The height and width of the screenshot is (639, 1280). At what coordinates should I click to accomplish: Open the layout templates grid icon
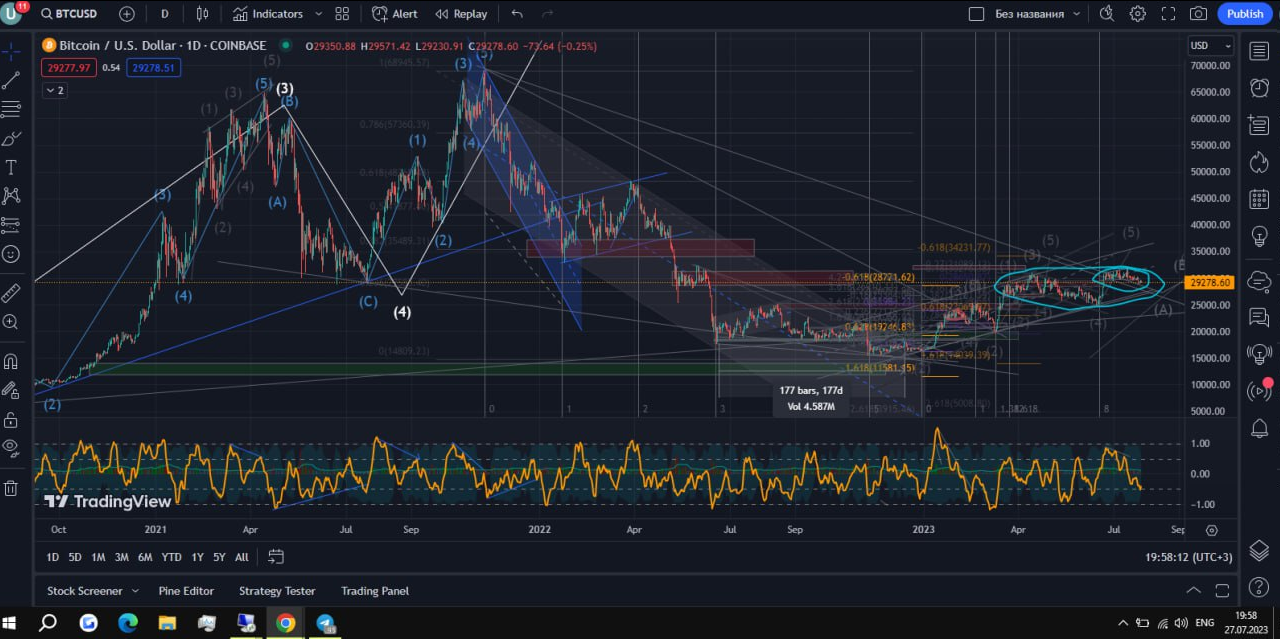[342, 14]
